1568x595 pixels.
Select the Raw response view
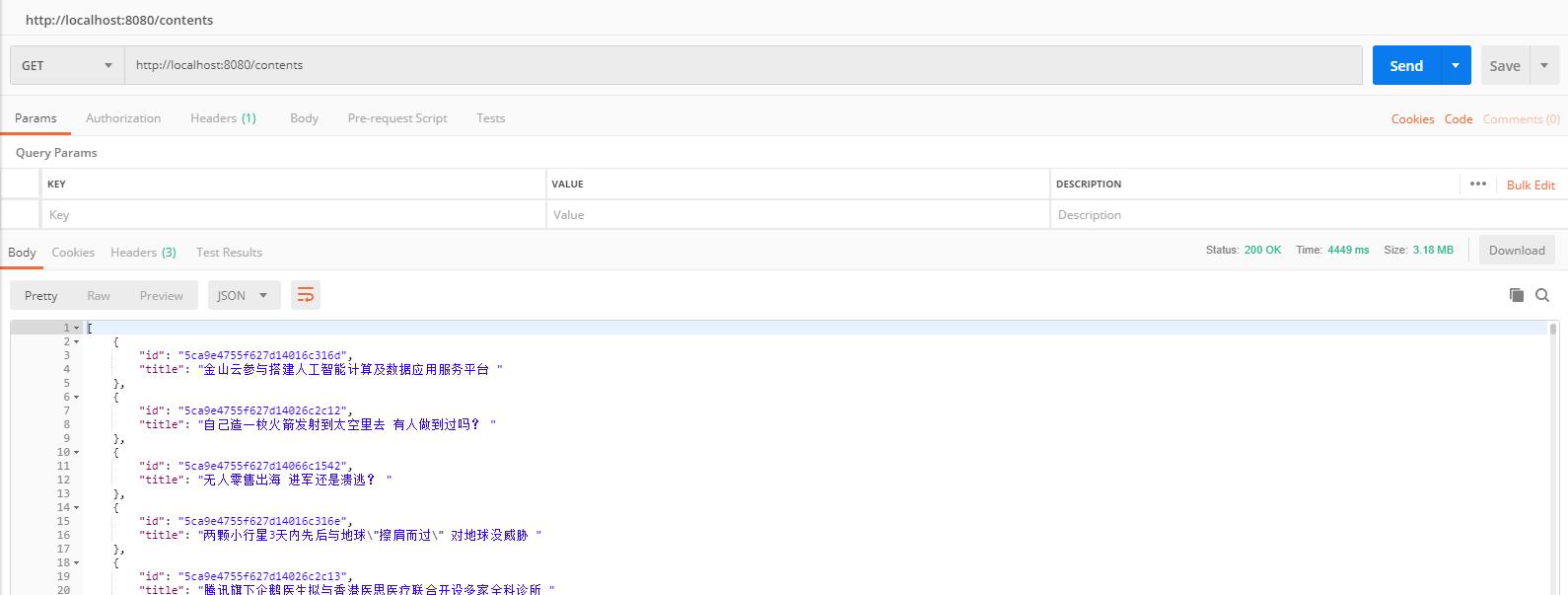point(99,295)
